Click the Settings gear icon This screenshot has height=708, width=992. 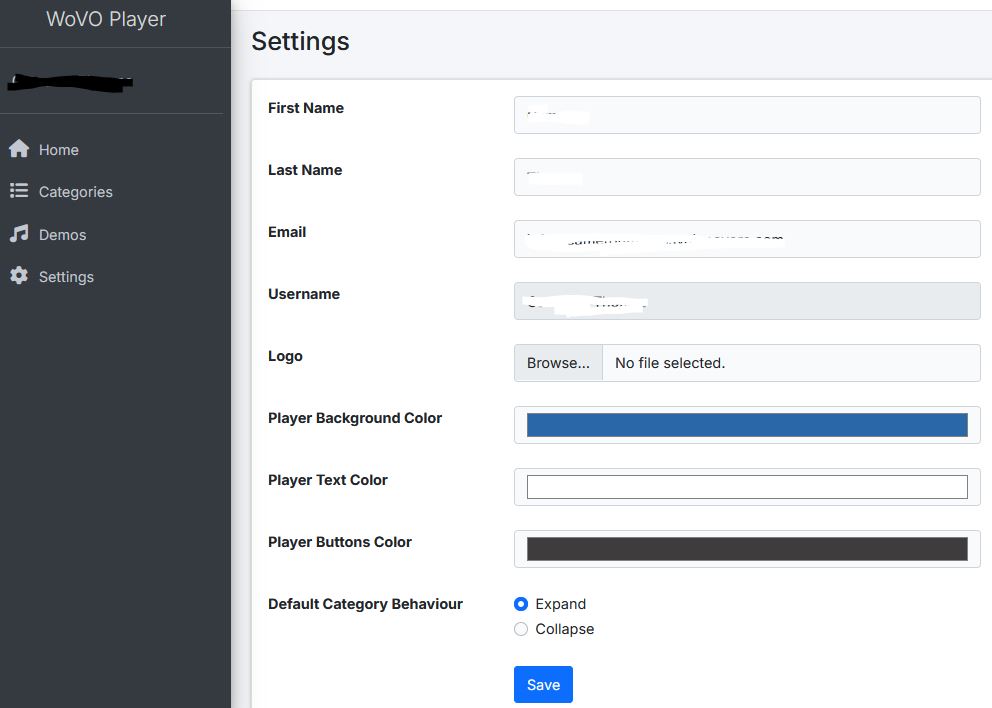click(x=18, y=276)
